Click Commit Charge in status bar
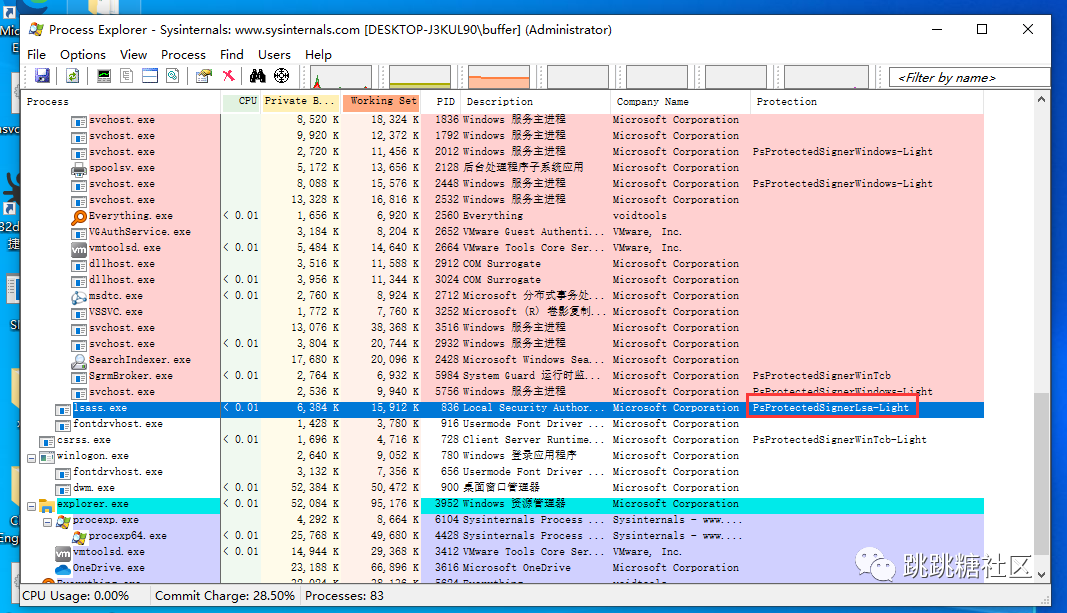 pos(225,596)
